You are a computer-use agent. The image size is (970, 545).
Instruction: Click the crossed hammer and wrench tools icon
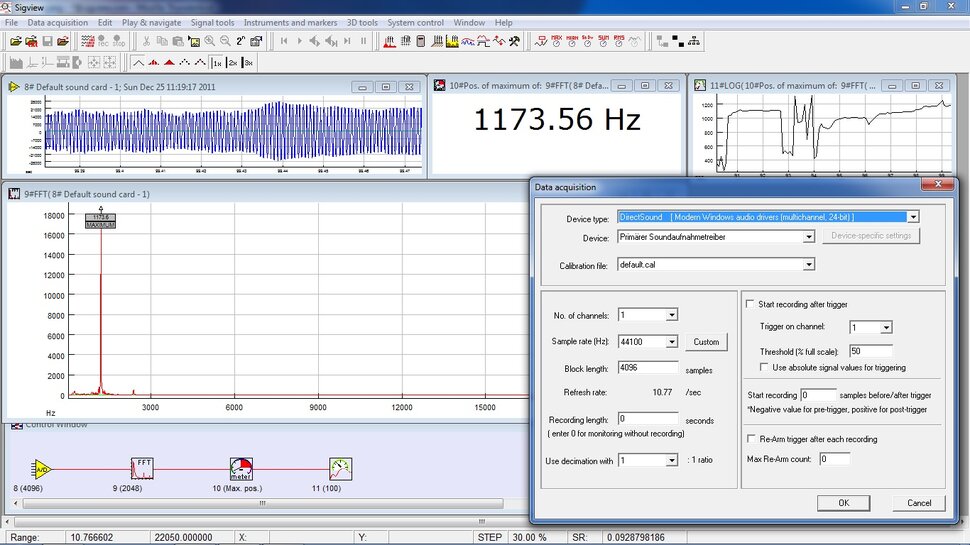(515, 41)
